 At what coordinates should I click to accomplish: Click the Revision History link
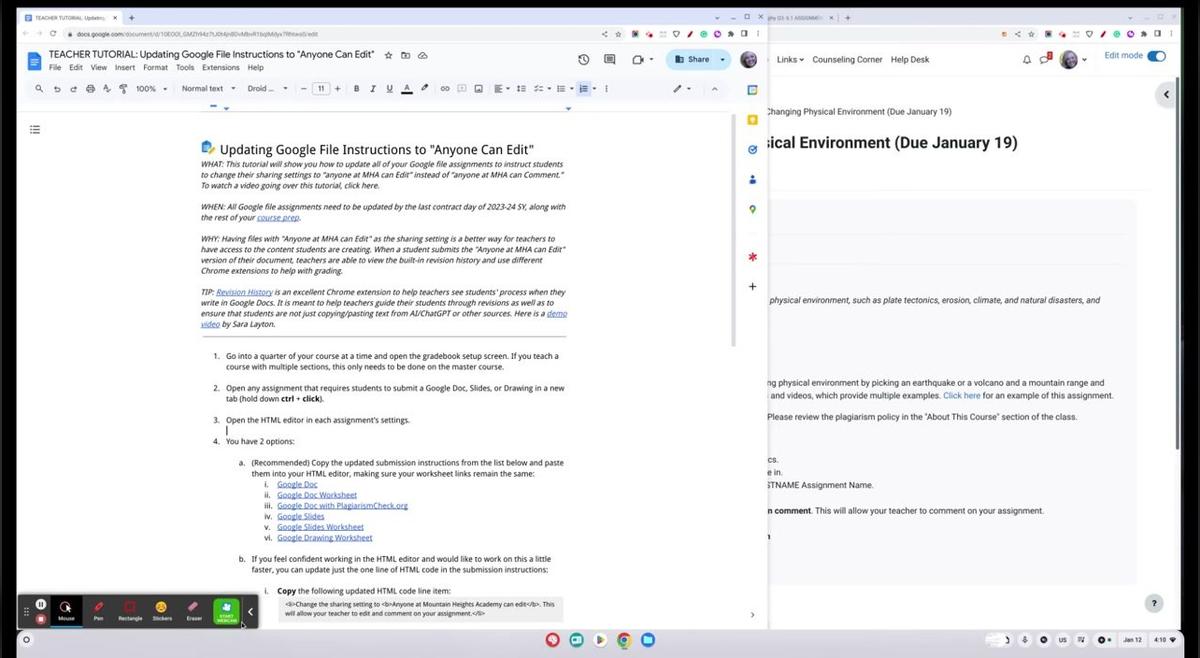pyautogui.click(x=244, y=292)
